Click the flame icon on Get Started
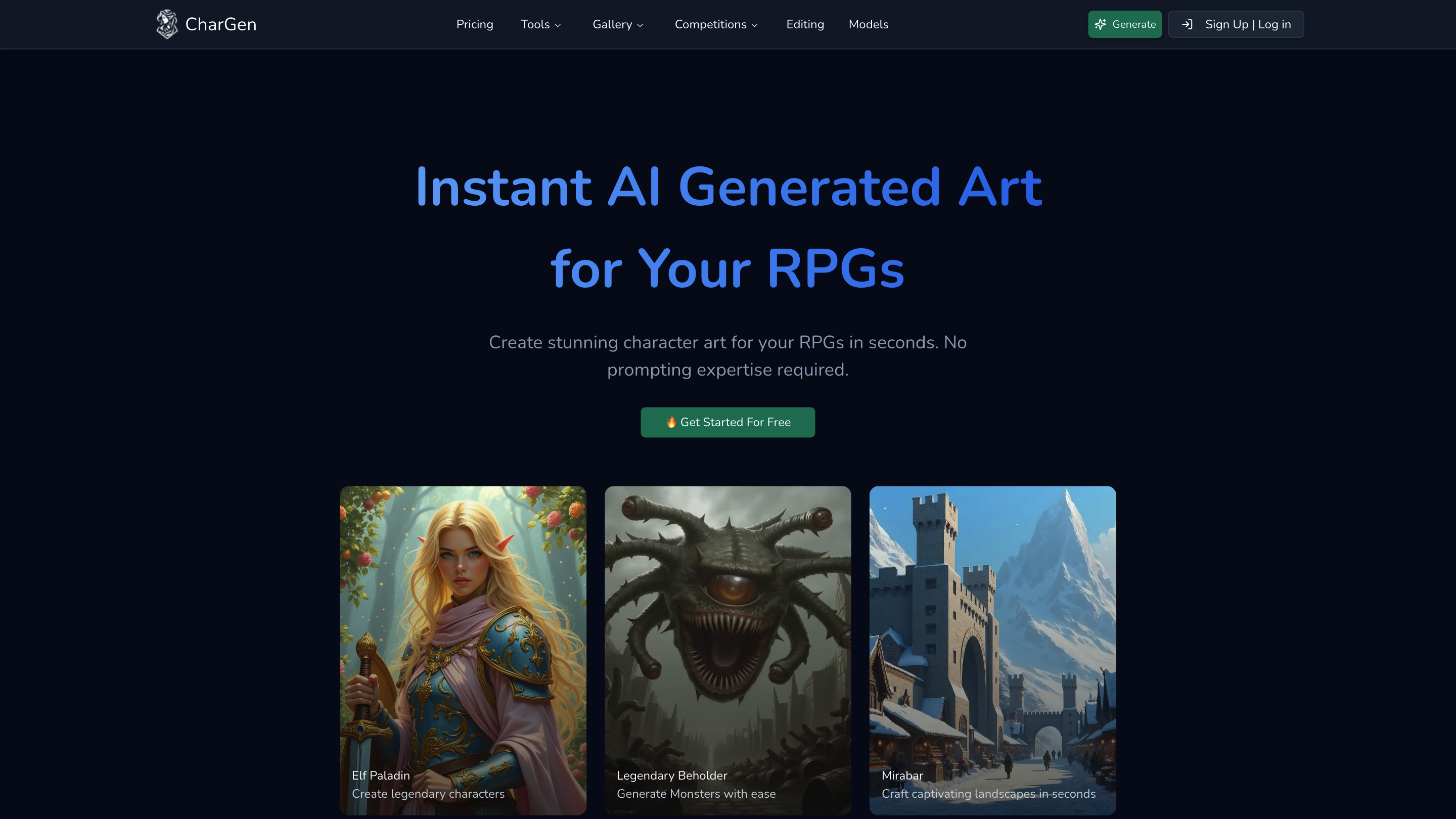Screen dimensions: 1456x819 671,422
